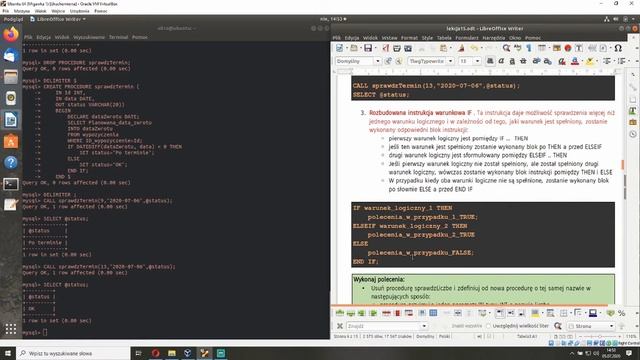This screenshot has width=640, height=360.
Task: Open the paragraph style dropdown 'Domyślny'
Action: coord(378,61)
